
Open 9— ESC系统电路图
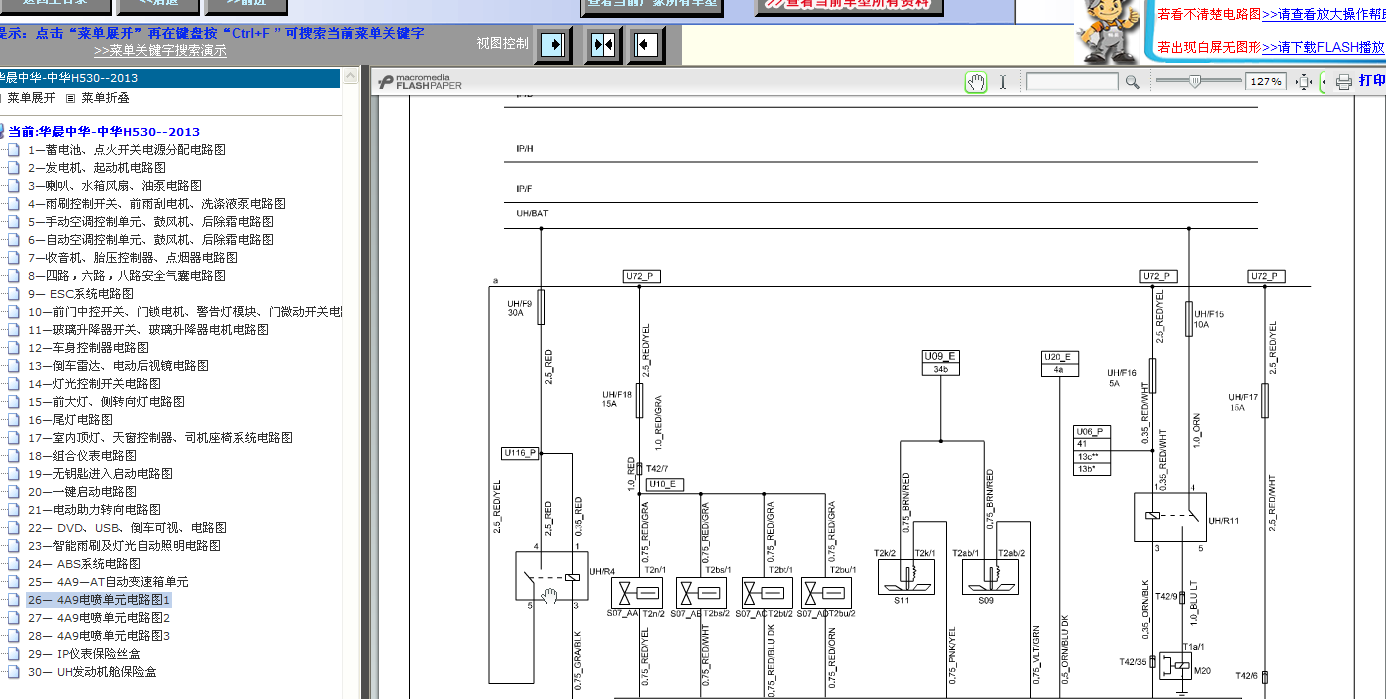pyautogui.click(x=81, y=294)
